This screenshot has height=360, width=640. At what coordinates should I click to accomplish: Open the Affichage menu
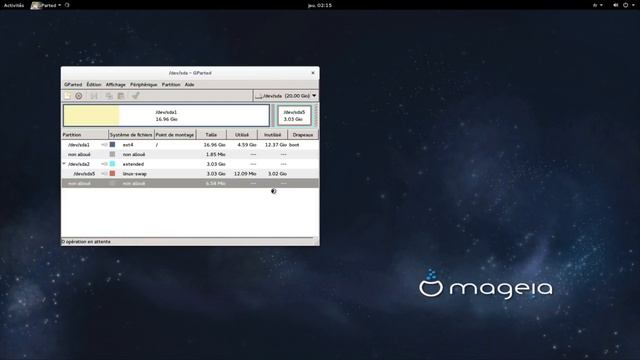tap(116, 84)
